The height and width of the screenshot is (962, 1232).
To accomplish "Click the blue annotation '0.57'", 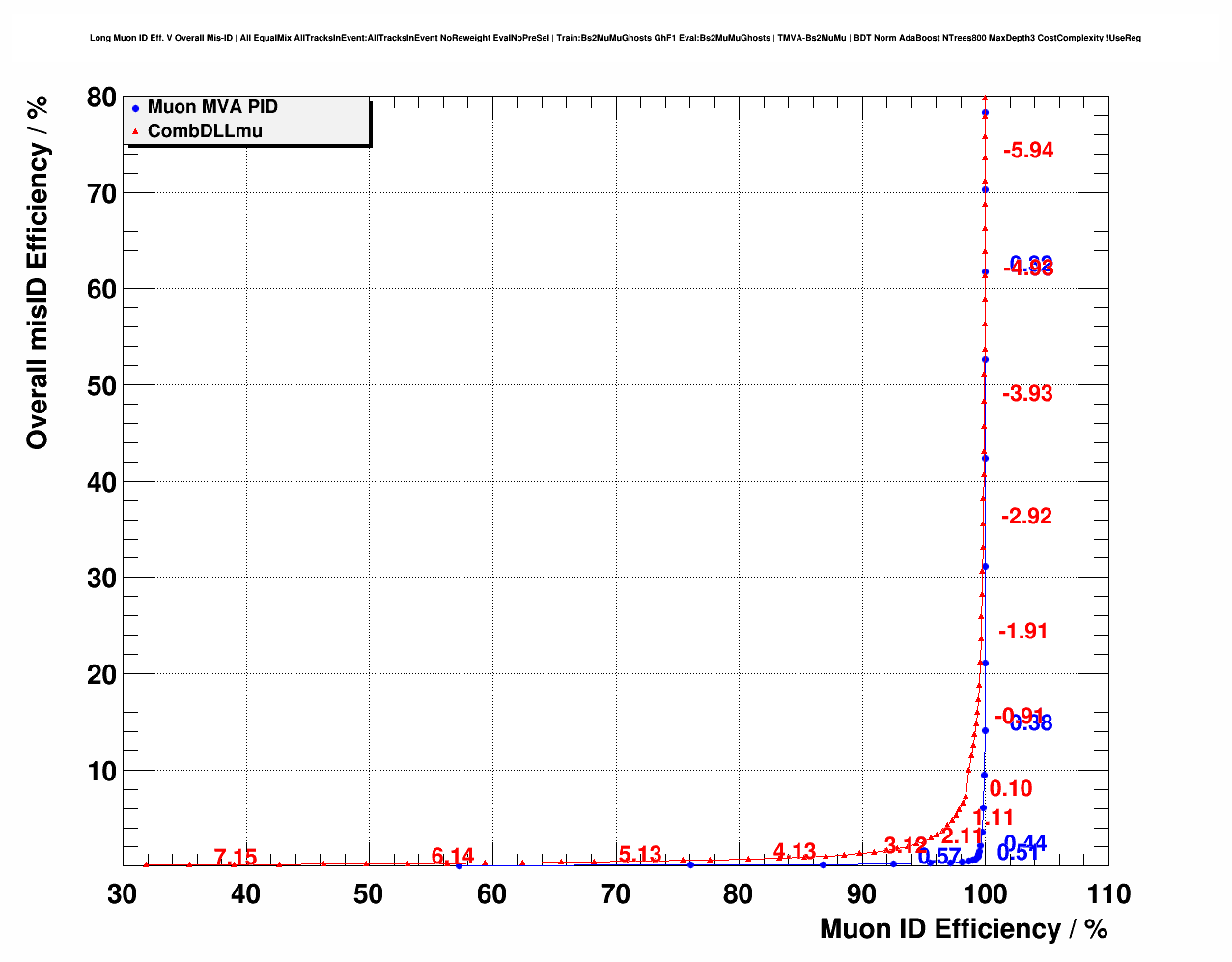I will [x=939, y=856].
